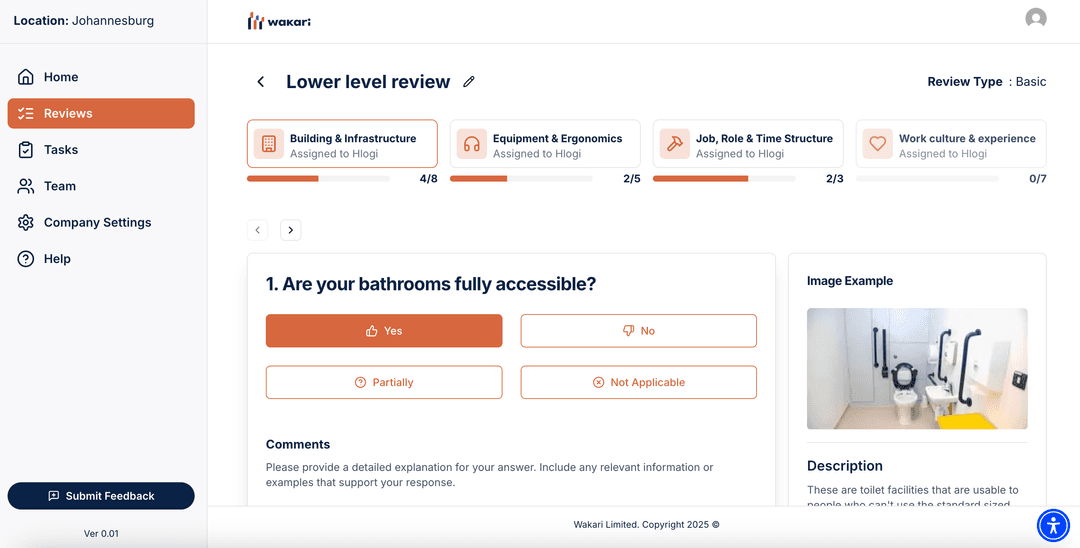Viewport: 1080px width, 548px height.
Task: Click the Building & Infrastructure progress bar
Action: (318, 179)
